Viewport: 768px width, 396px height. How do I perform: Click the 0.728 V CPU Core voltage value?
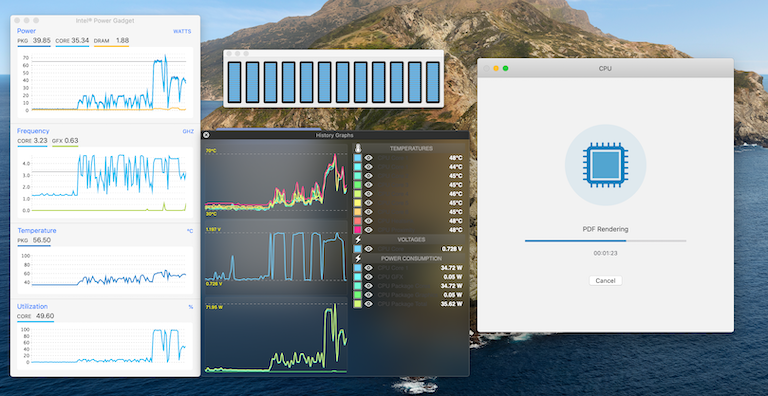[x=452, y=249]
